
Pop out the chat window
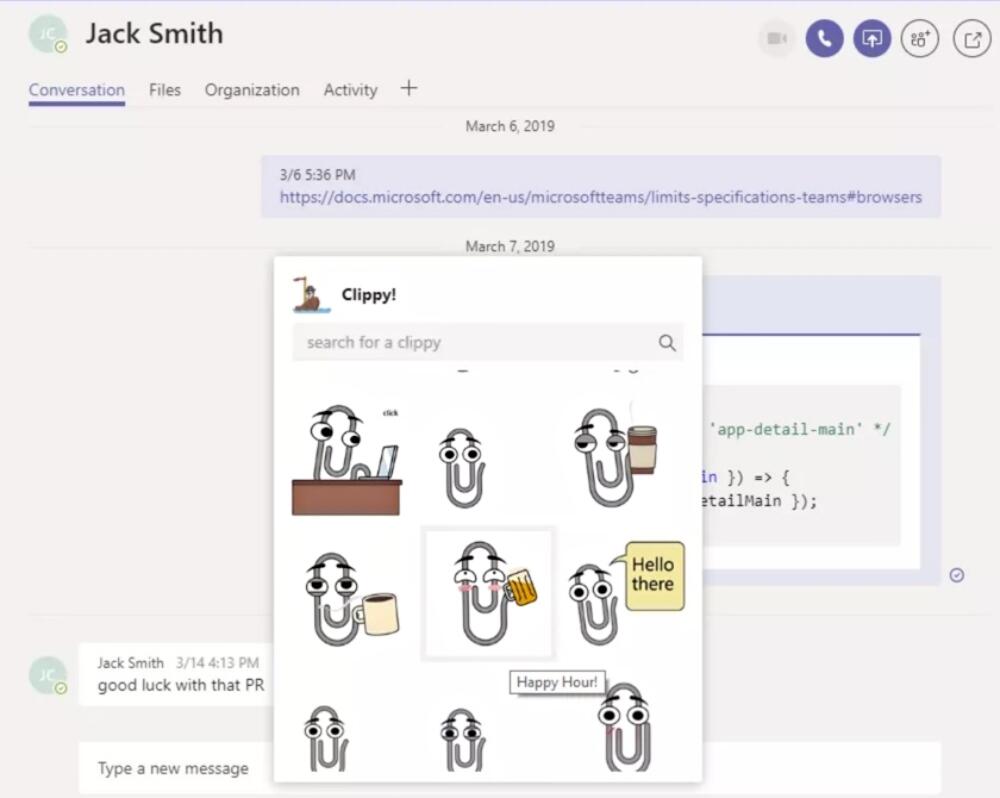pos(971,39)
